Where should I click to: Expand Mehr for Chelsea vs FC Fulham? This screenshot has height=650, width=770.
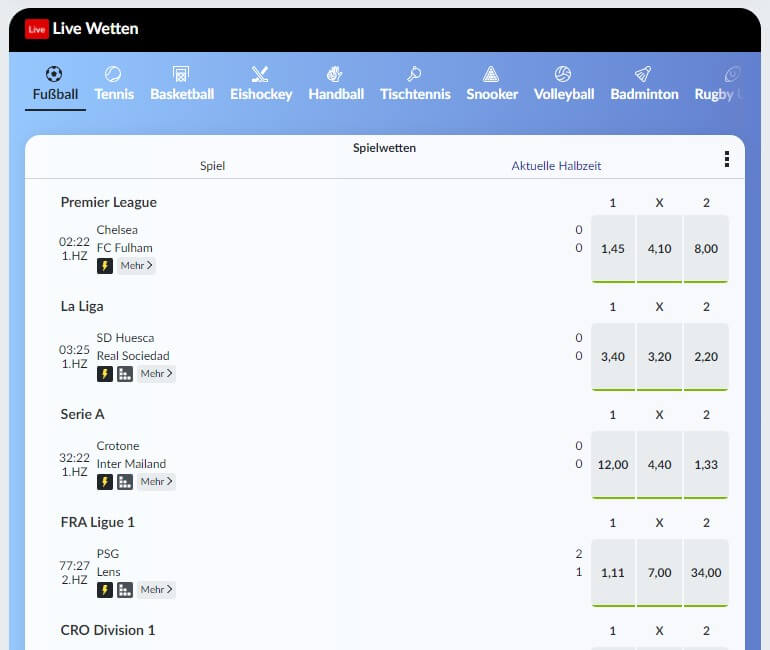click(137, 266)
